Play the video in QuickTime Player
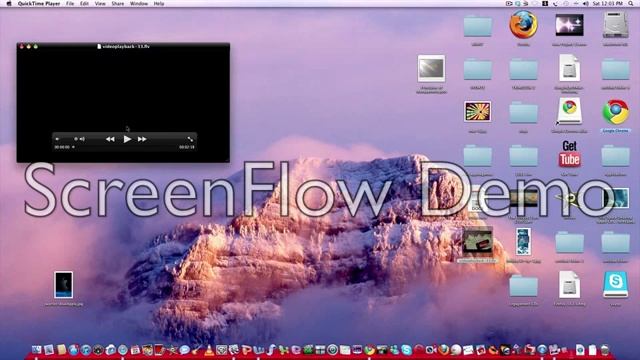This screenshot has height=360, width=640. (x=127, y=139)
